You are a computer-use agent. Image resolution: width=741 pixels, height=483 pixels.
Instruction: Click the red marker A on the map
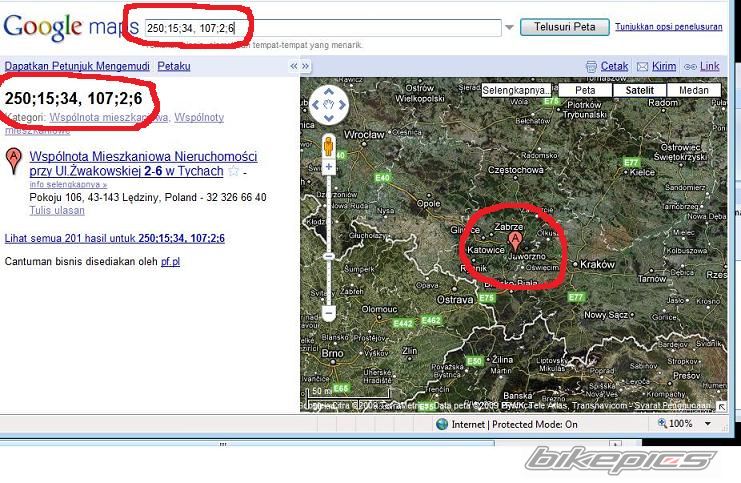click(x=515, y=240)
